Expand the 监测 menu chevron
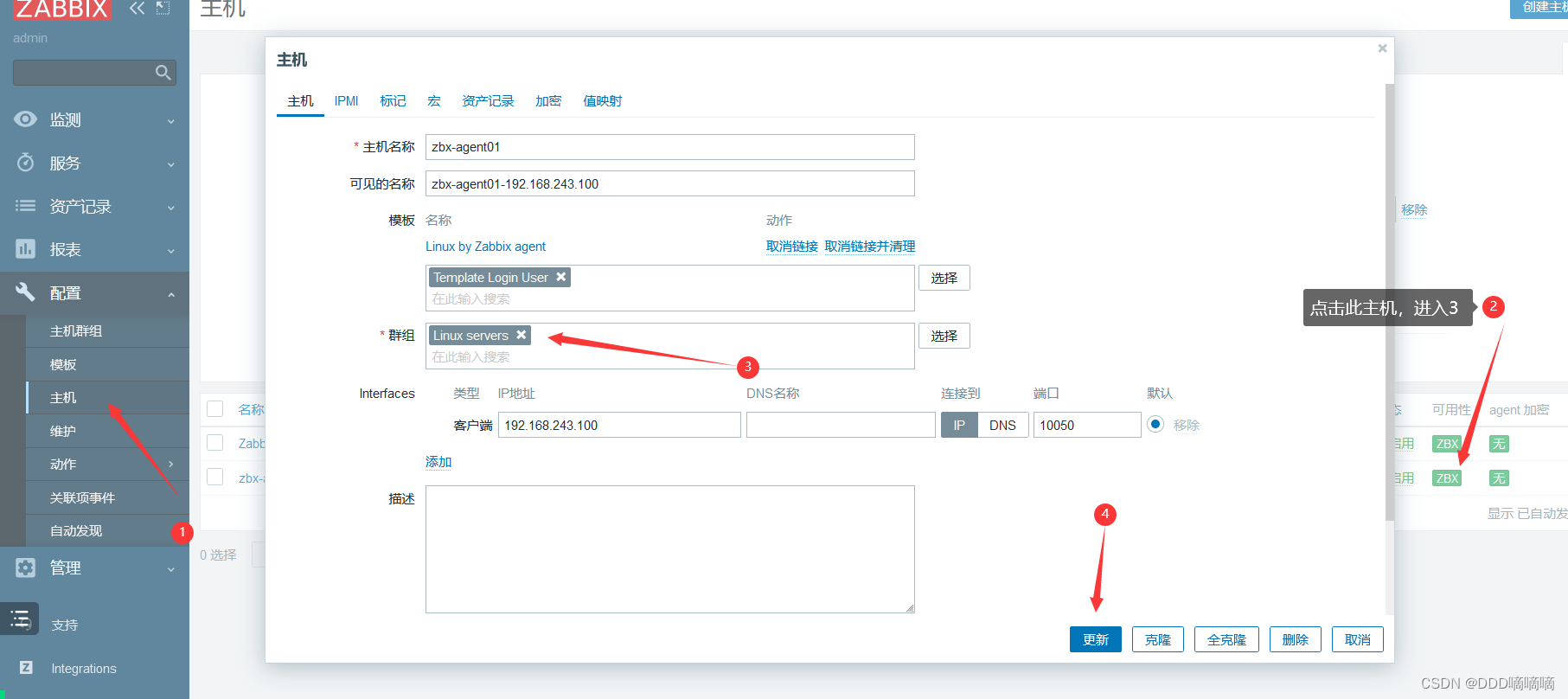This screenshot has height=699, width=1568. pos(171,121)
